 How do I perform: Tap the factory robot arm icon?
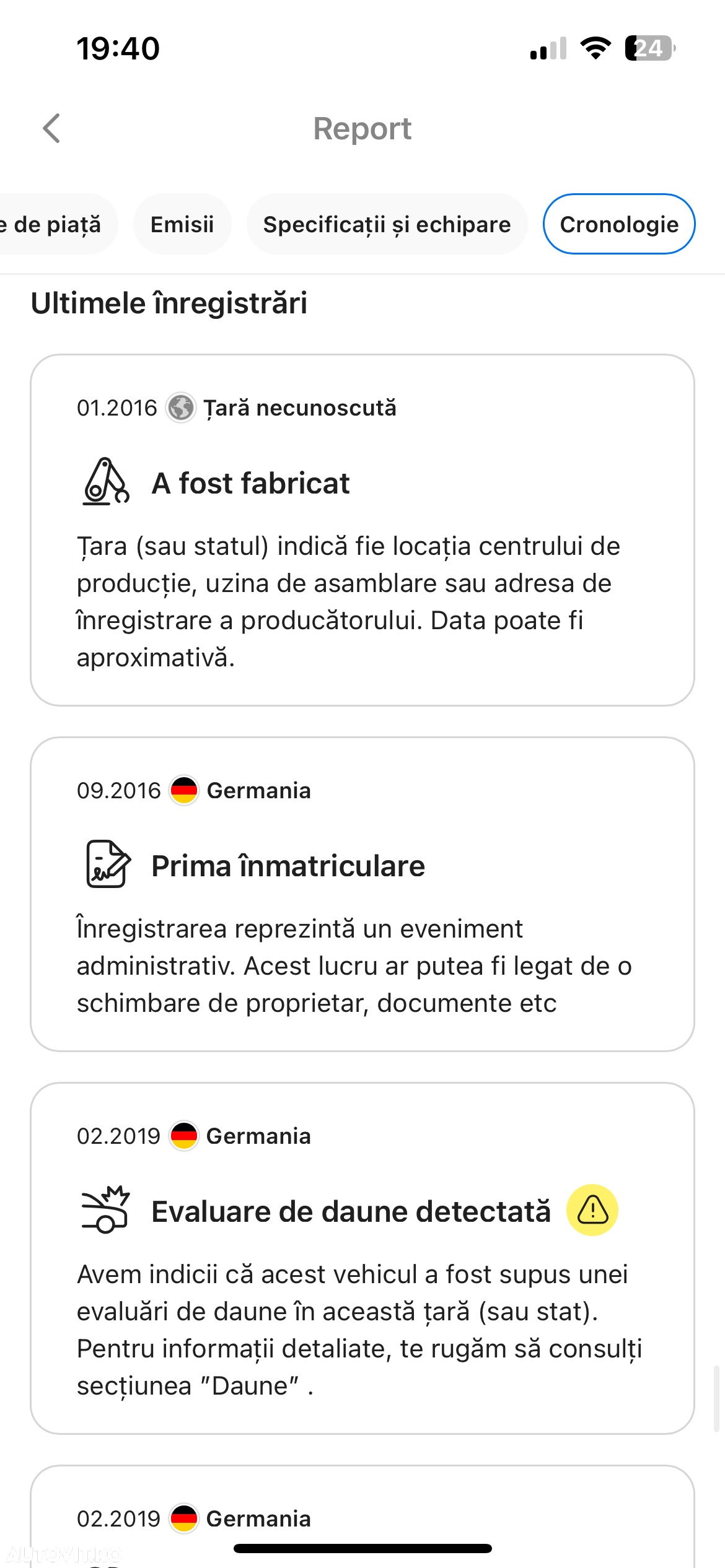tap(105, 482)
